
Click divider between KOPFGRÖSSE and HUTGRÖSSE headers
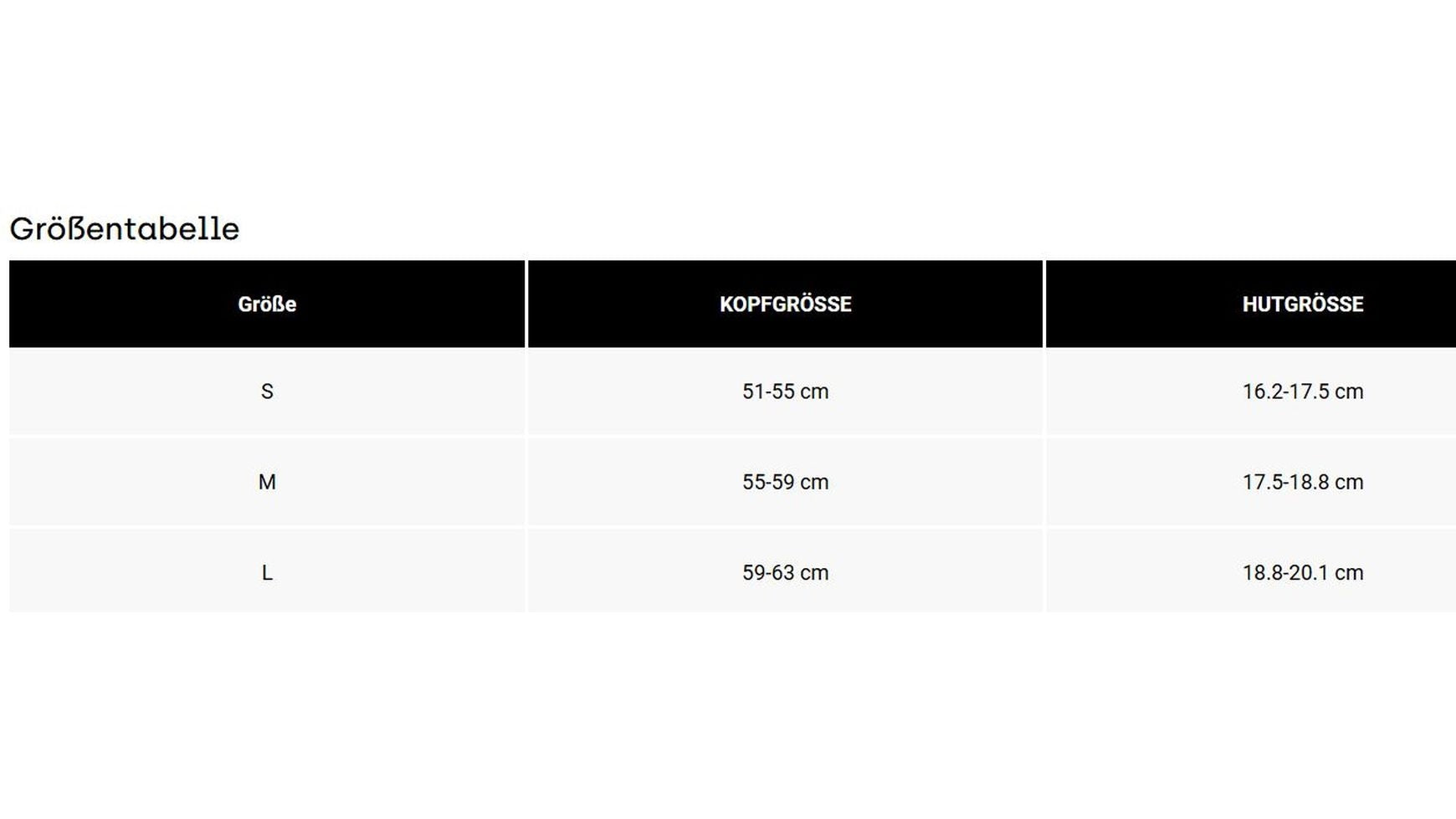[x=1044, y=305]
